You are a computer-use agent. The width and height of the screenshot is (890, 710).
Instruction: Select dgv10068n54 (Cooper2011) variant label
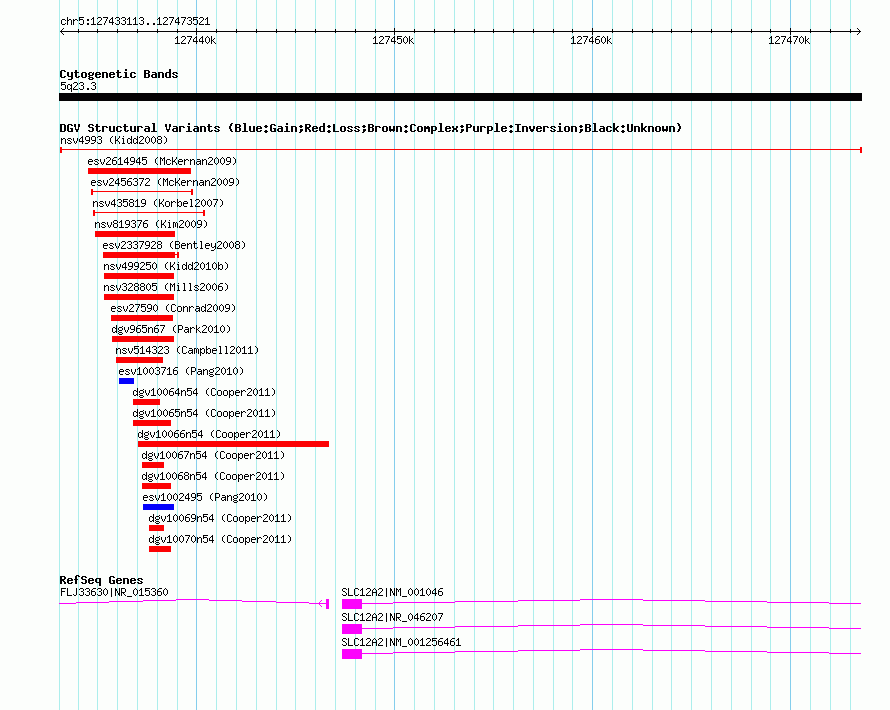(213, 476)
